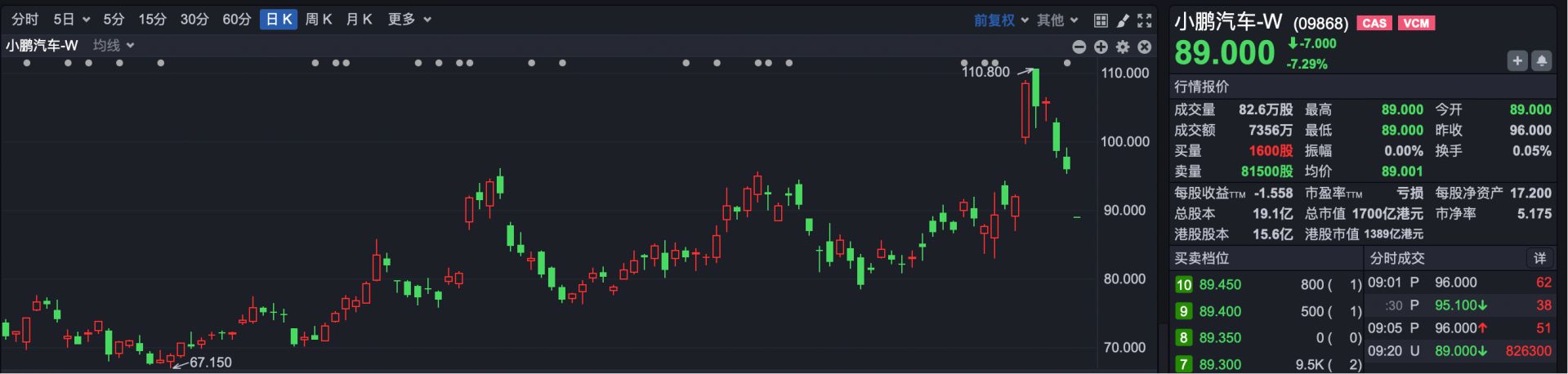1568x374 pixels.
Task: Add stock to watchlist with plus button
Action: 1517,60
